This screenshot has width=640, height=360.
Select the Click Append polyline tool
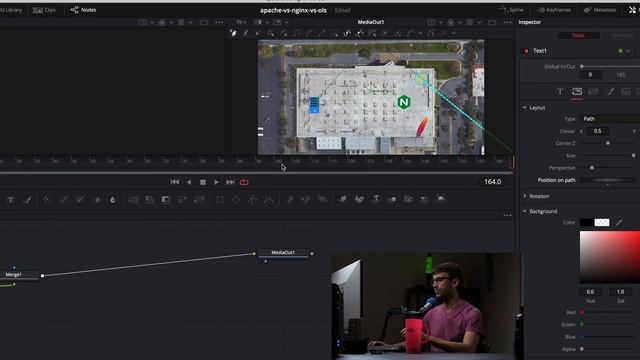click(x=233, y=33)
